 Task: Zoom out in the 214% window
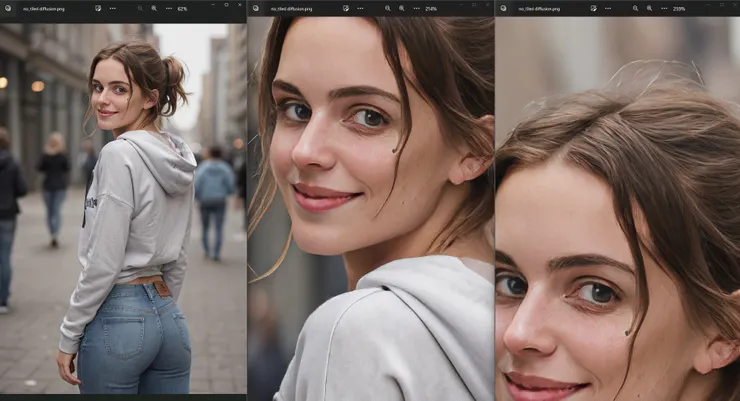(x=386, y=8)
